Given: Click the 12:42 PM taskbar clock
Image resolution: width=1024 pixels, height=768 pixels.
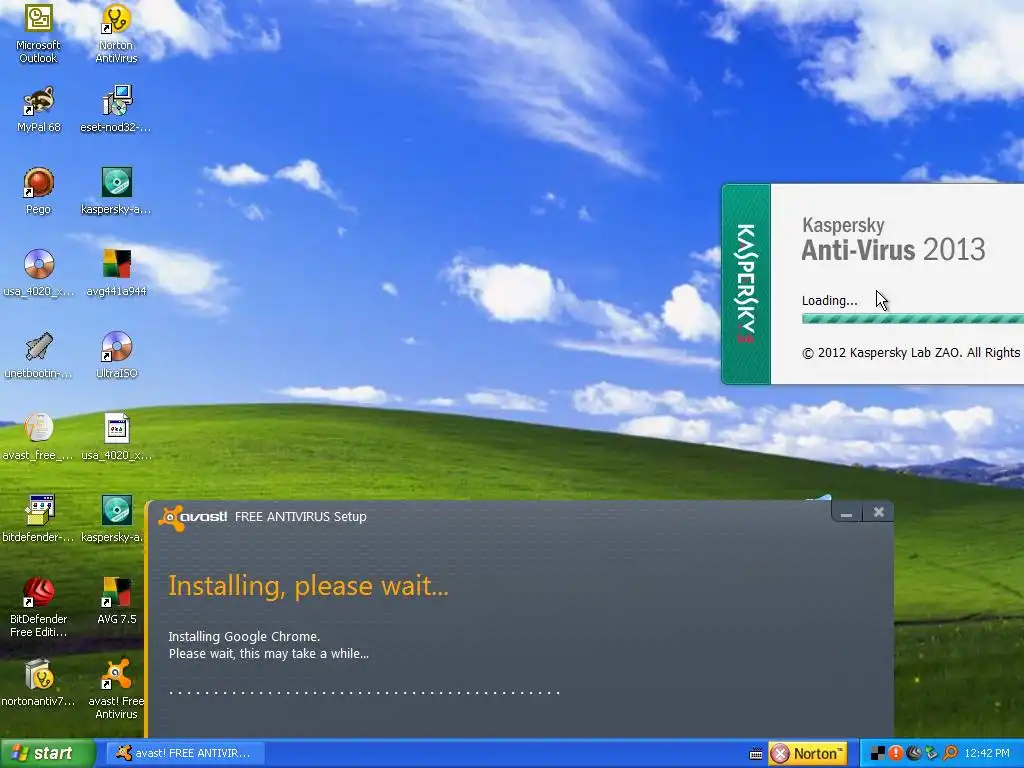Looking at the screenshot, I should pyautogui.click(x=987, y=754).
